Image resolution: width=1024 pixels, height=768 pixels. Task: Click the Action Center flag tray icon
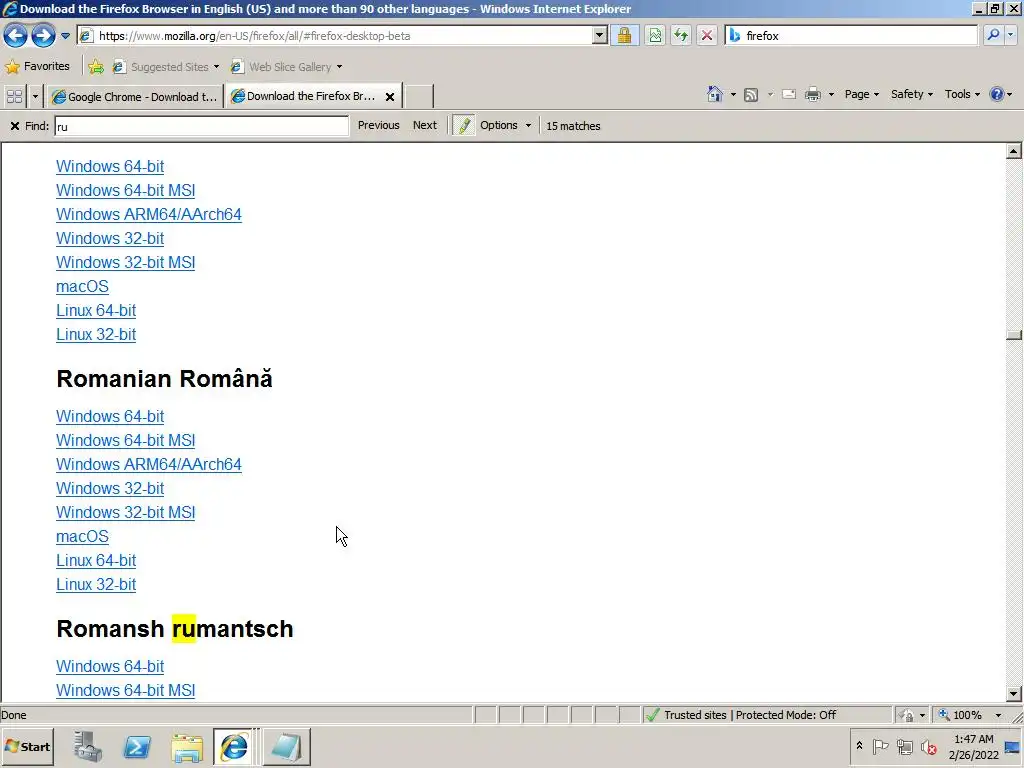880,746
